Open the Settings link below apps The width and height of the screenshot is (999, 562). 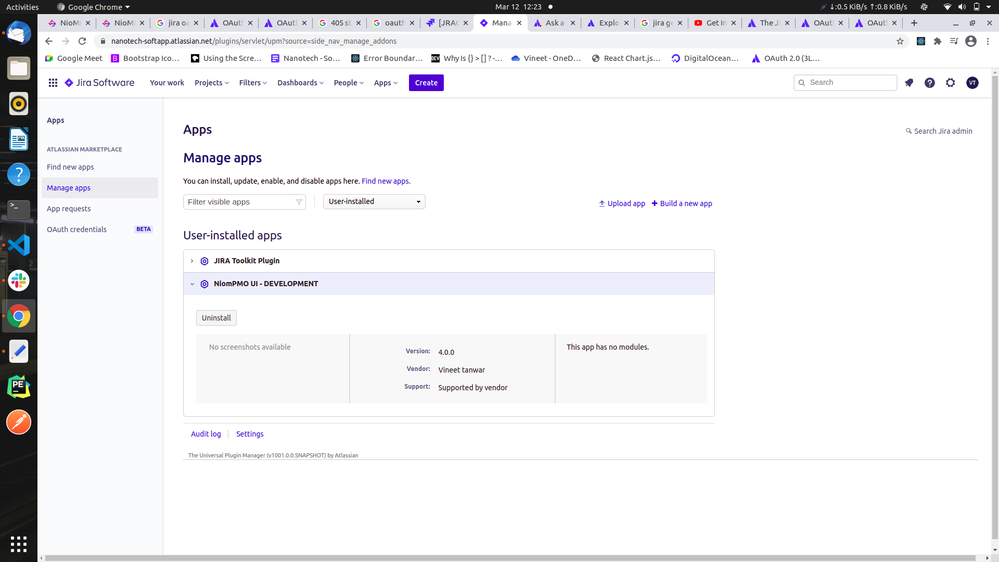click(250, 434)
